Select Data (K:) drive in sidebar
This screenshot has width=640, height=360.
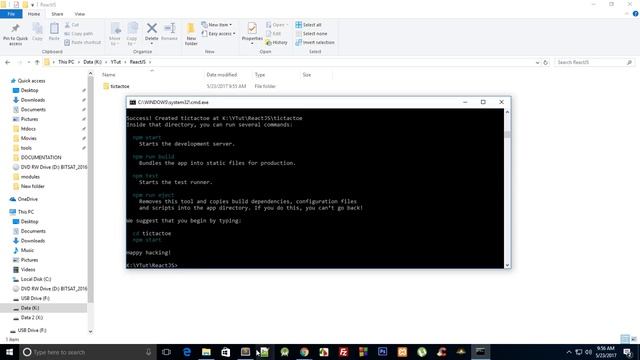pyautogui.click(x=30, y=308)
